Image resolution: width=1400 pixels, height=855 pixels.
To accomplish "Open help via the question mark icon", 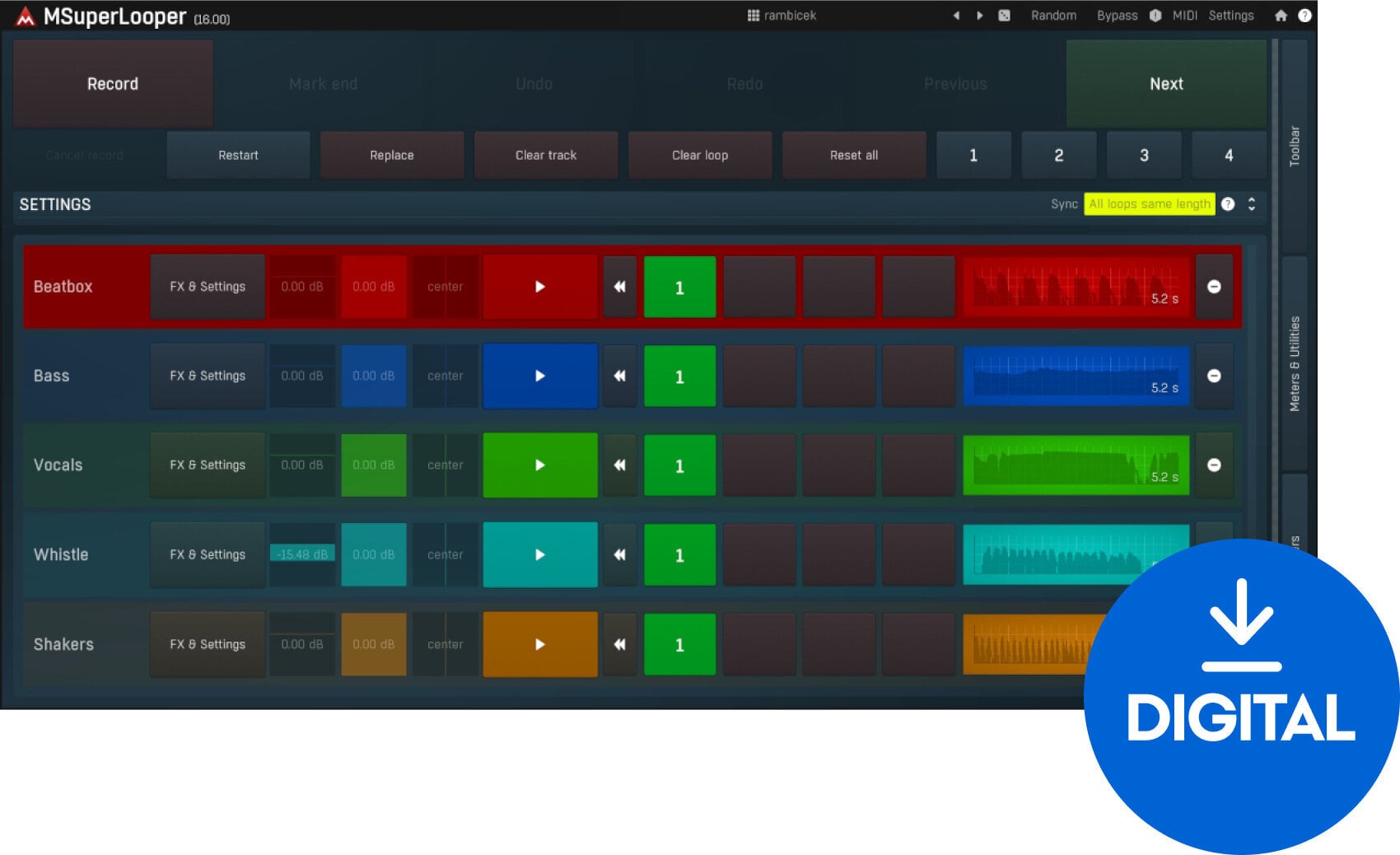I will (x=1305, y=15).
